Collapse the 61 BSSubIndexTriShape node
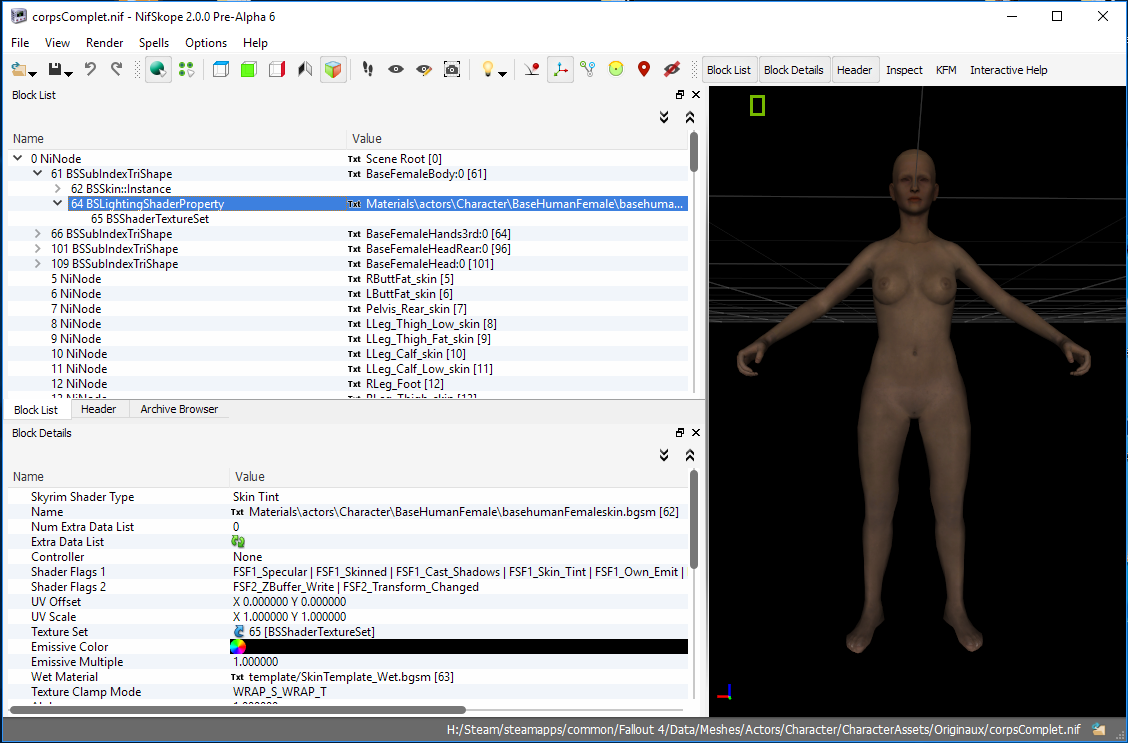This screenshot has width=1128, height=743. [x=37, y=173]
